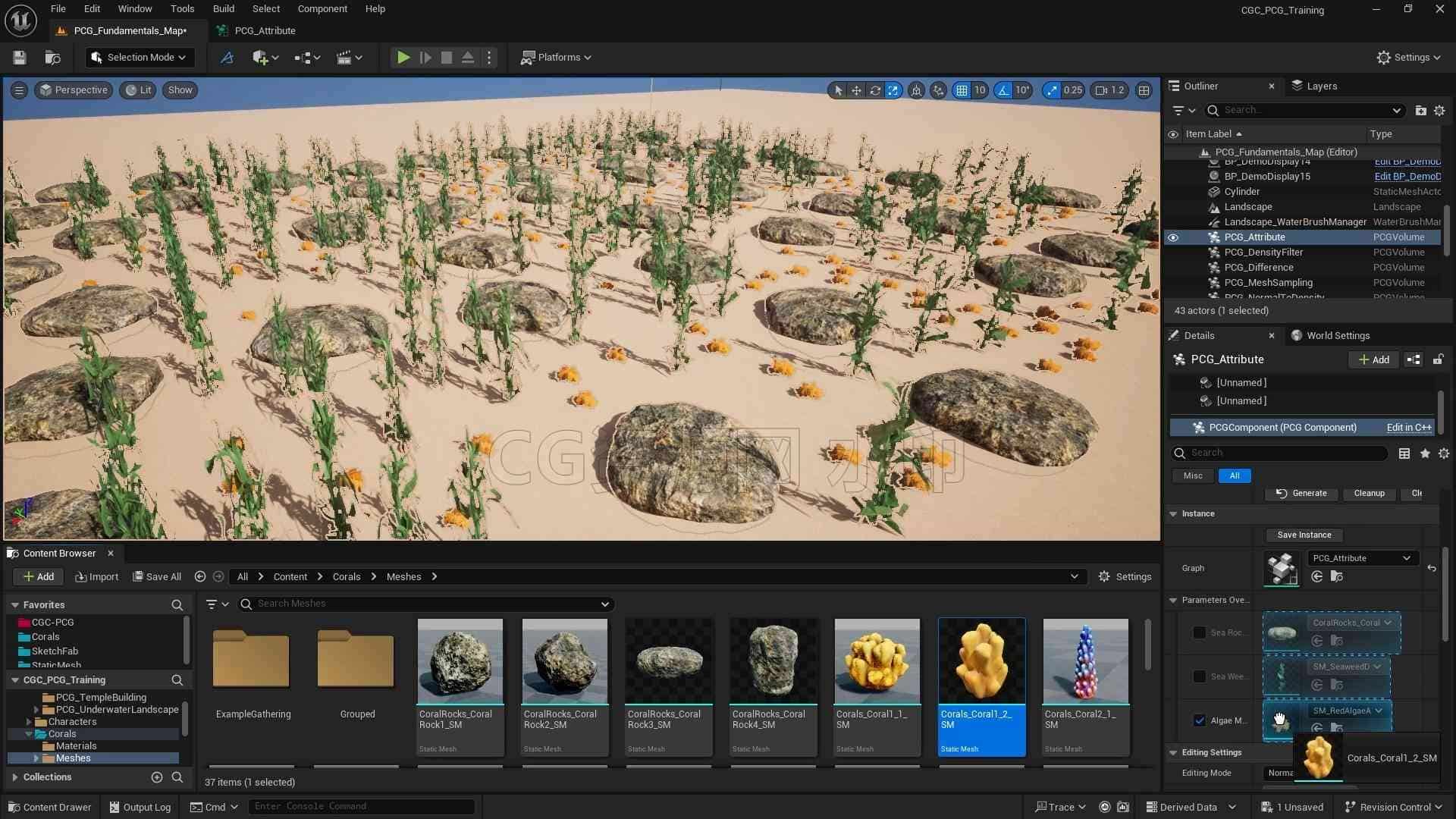Open the Lit view mode dropdown
1456x819 pixels.
[139, 90]
